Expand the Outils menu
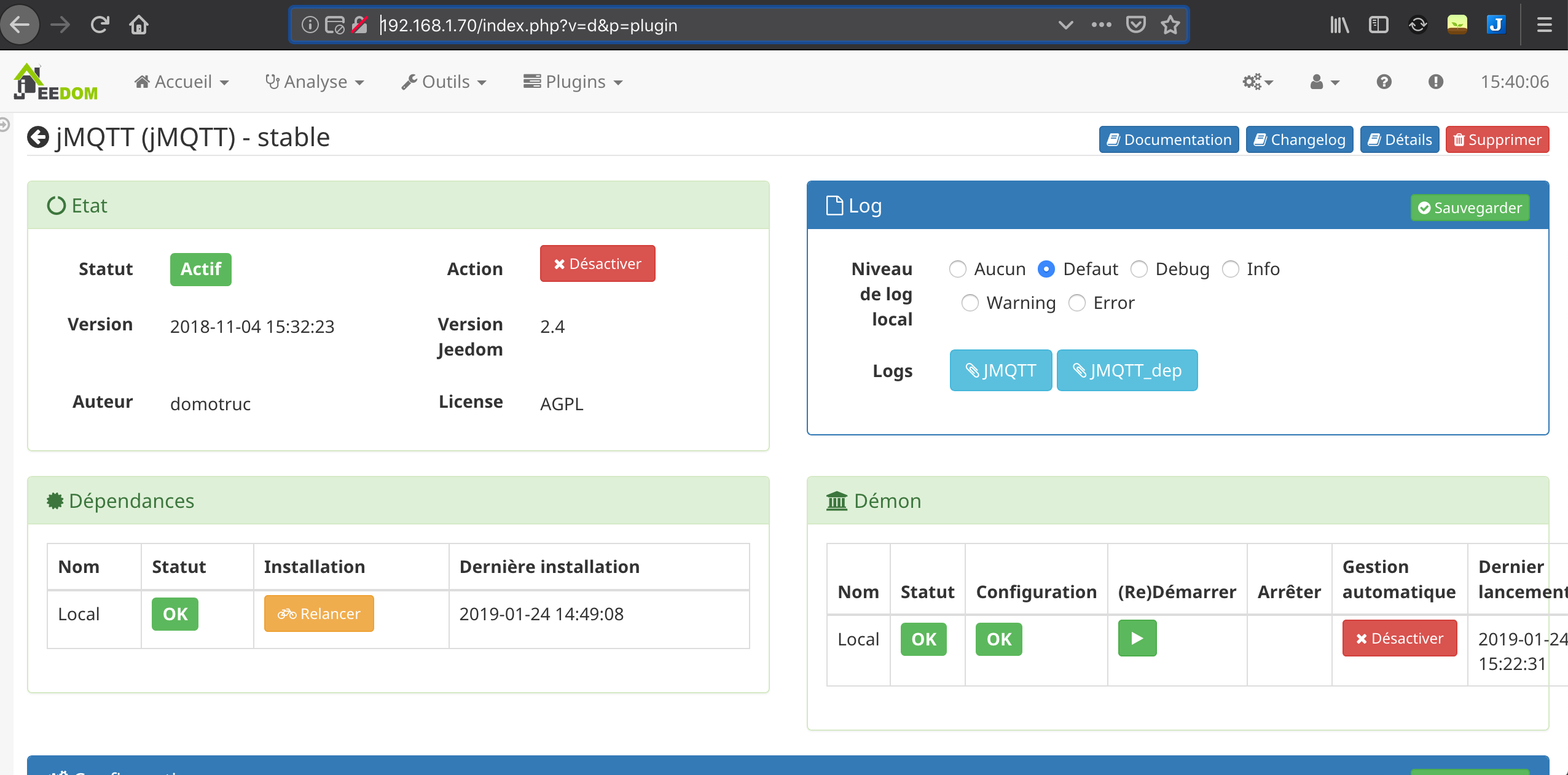 [444, 82]
